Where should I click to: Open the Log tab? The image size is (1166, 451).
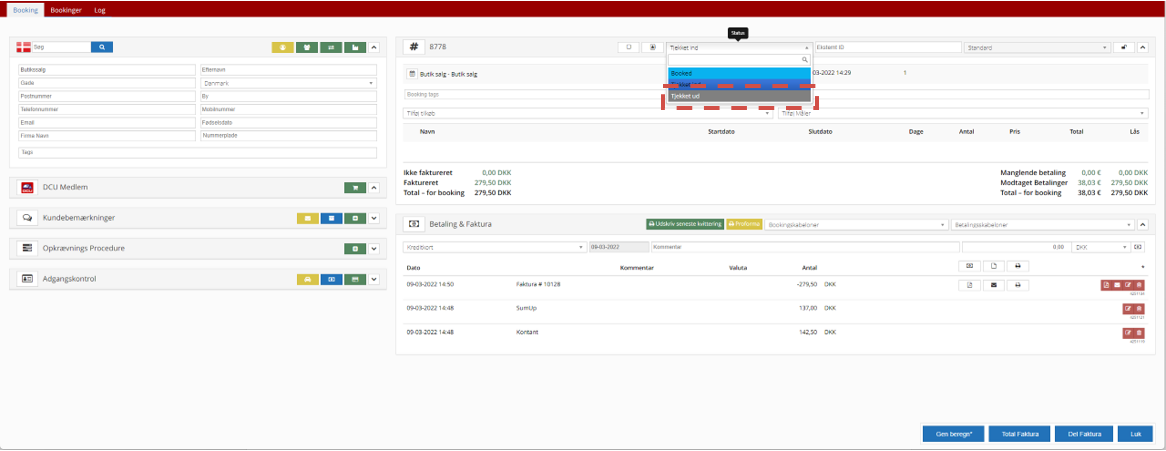point(99,9)
